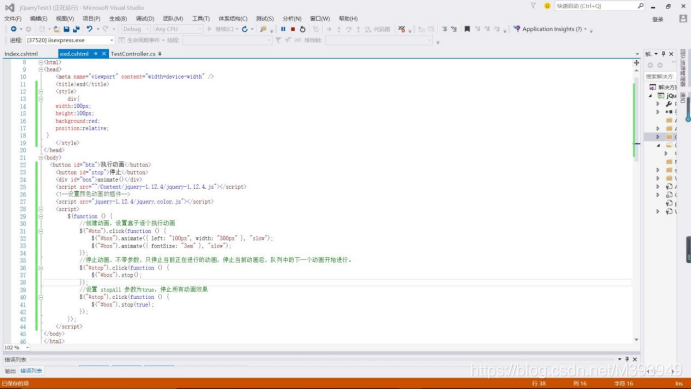Click the Application Insights icon

(517, 29)
